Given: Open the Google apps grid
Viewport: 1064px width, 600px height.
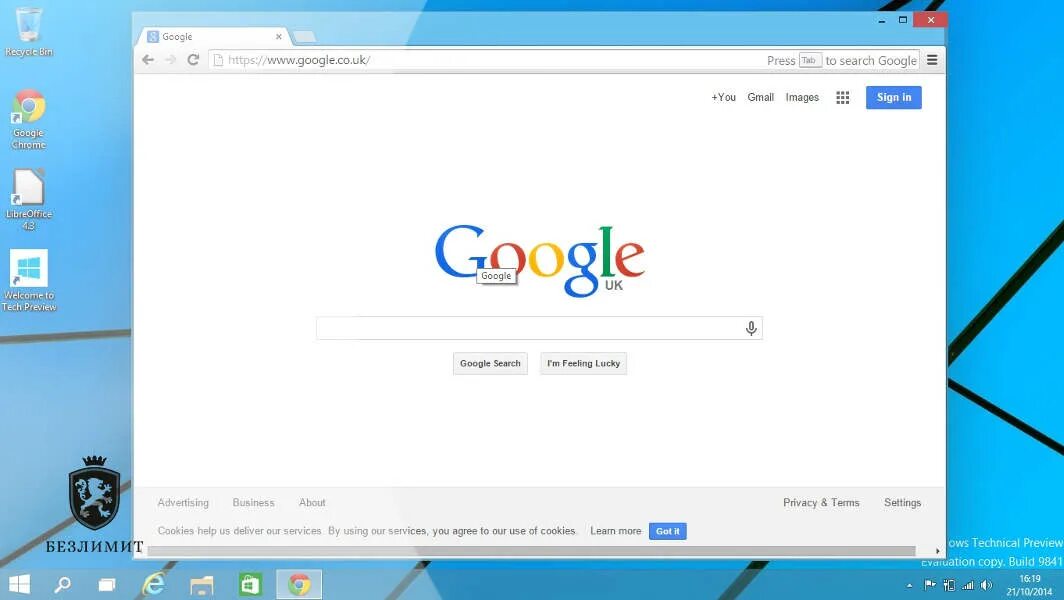Looking at the screenshot, I should (x=843, y=98).
